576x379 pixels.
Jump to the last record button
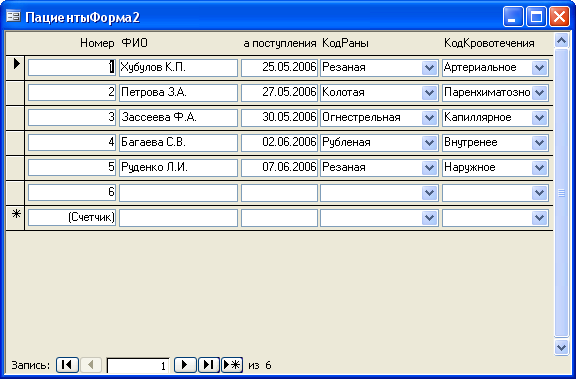209,365
